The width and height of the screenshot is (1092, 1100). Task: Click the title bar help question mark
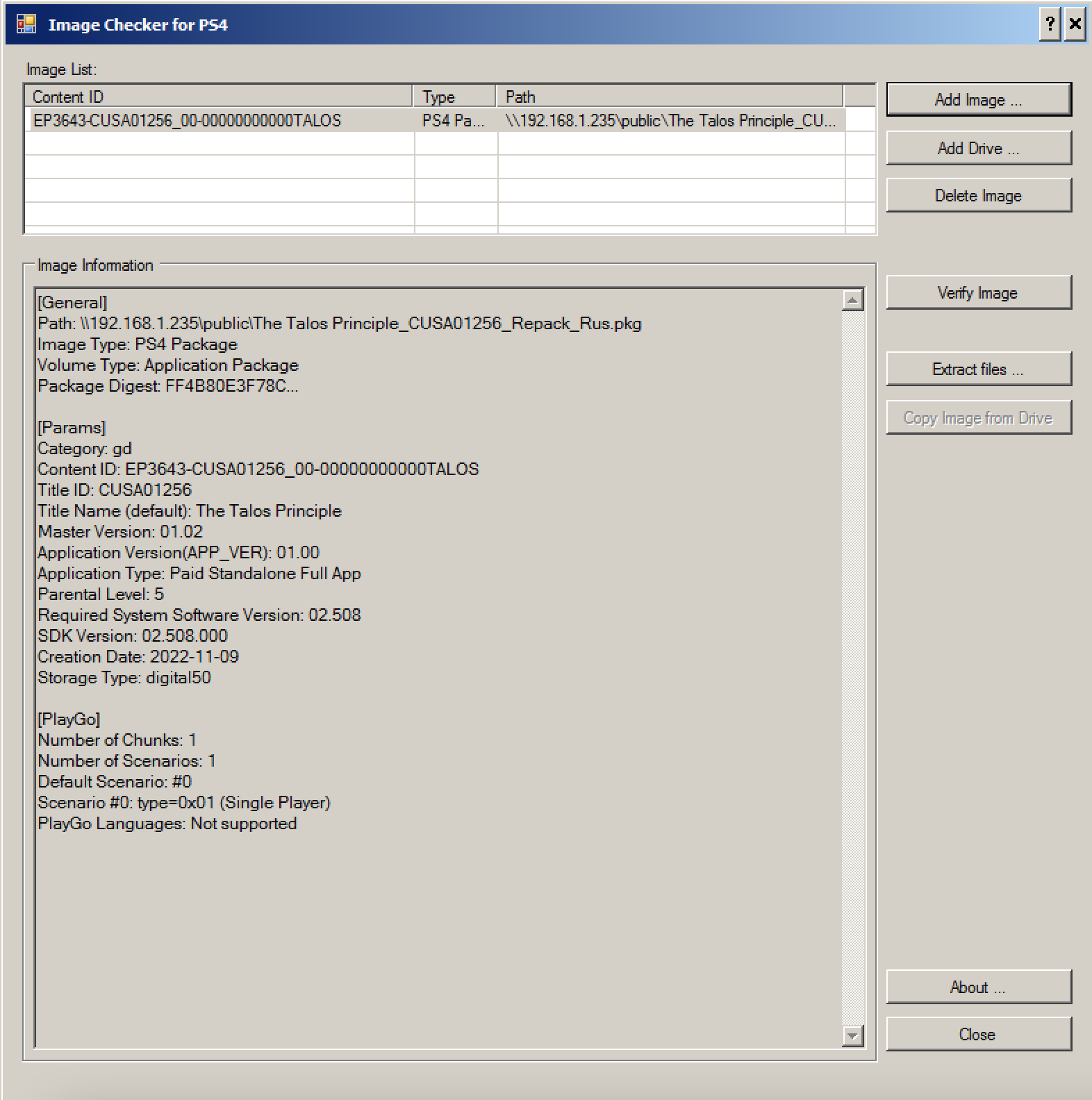click(x=1050, y=24)
